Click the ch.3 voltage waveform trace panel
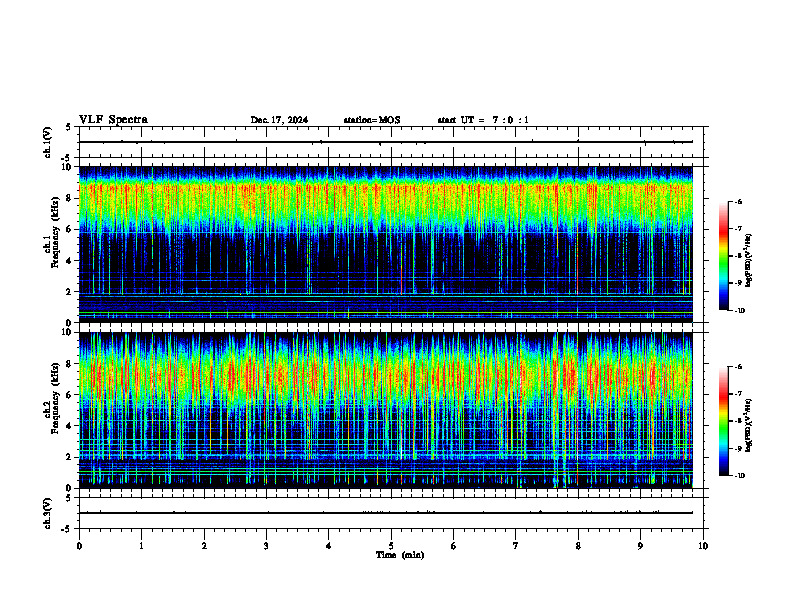Screen dimensions: 792x612 pyautogui.click(x=391, y=513)
